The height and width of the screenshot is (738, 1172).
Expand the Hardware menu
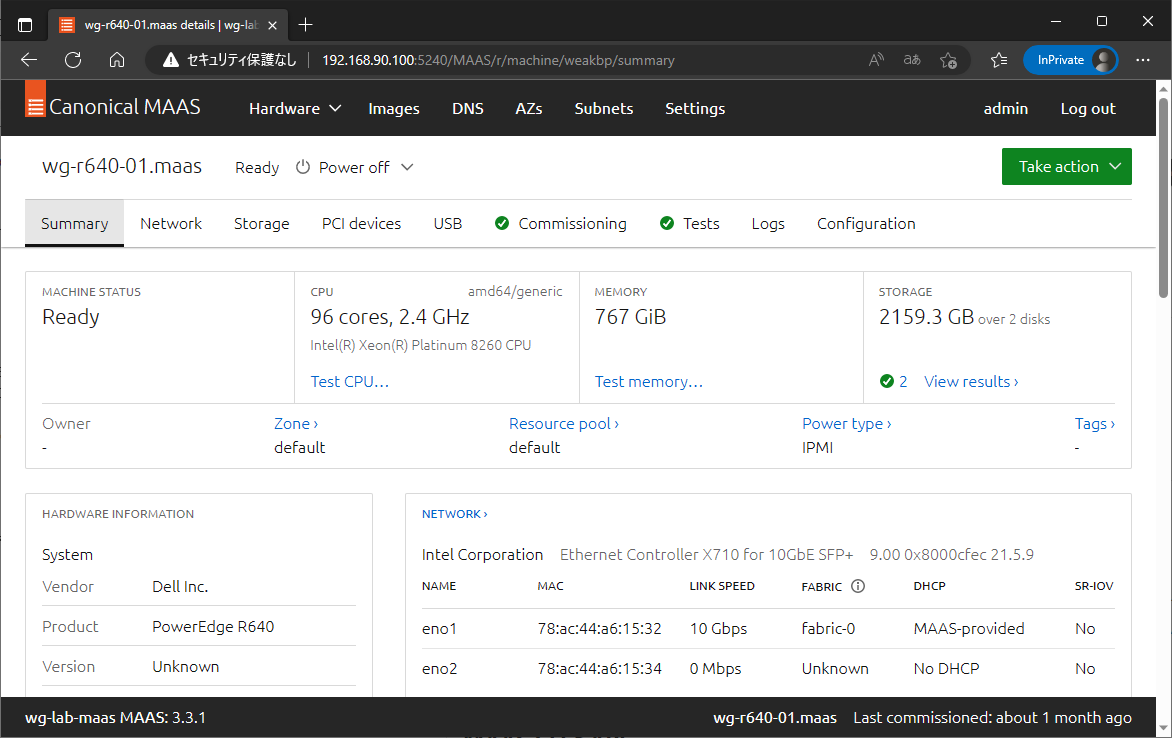click(294, 108)
